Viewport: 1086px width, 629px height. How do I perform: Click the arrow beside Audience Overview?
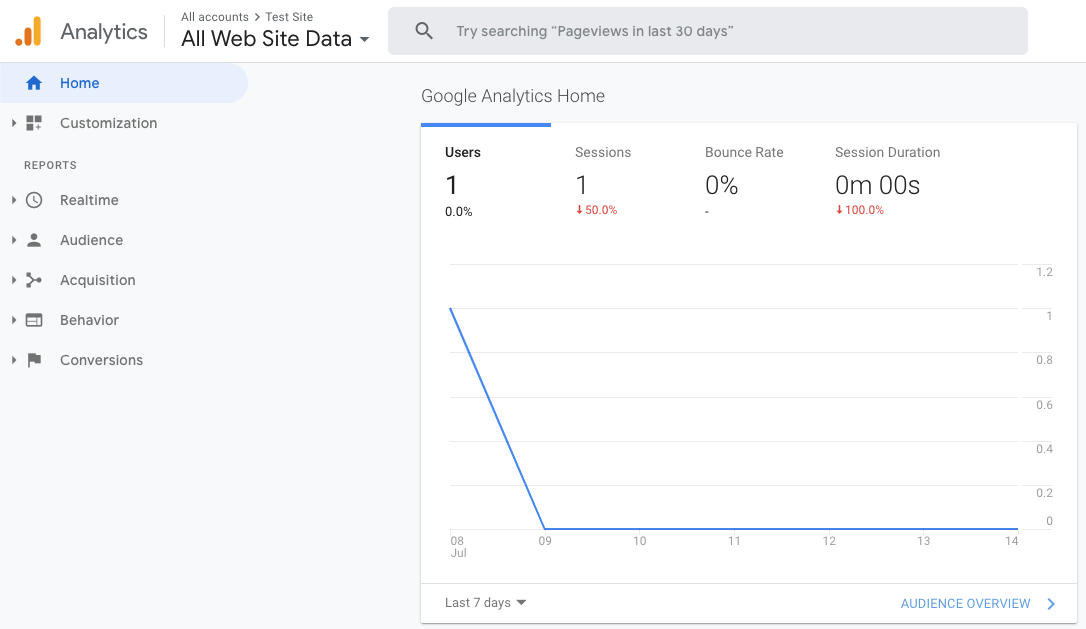[1051, 603]
